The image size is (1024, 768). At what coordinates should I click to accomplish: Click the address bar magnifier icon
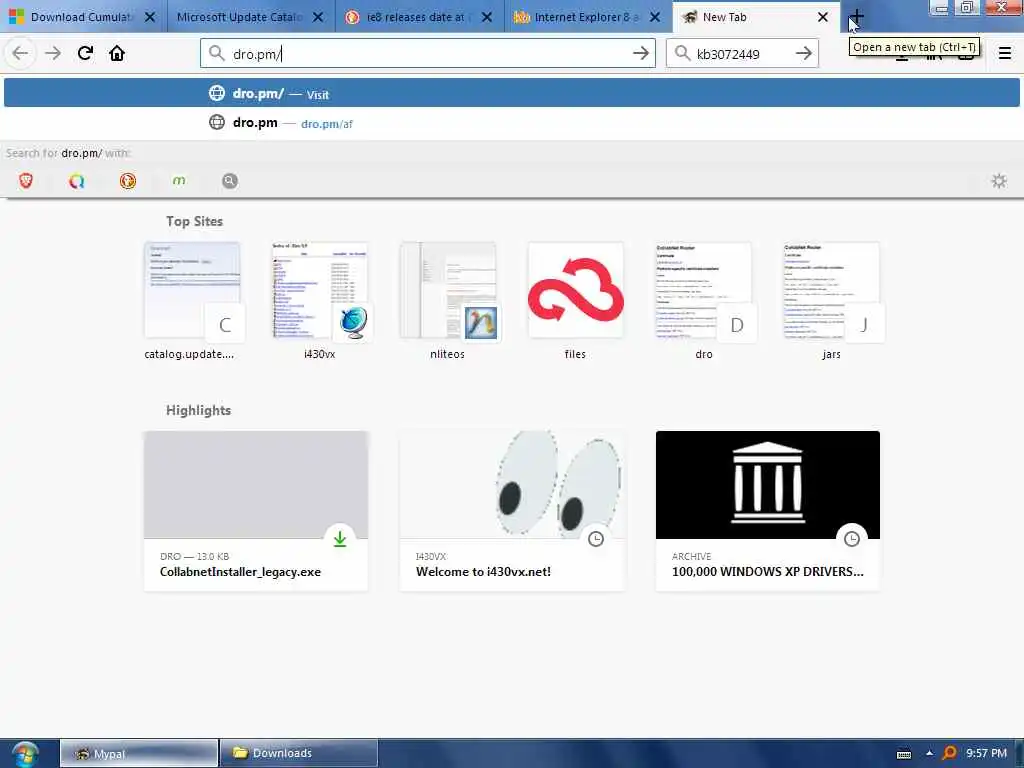[x=217, y=54]
